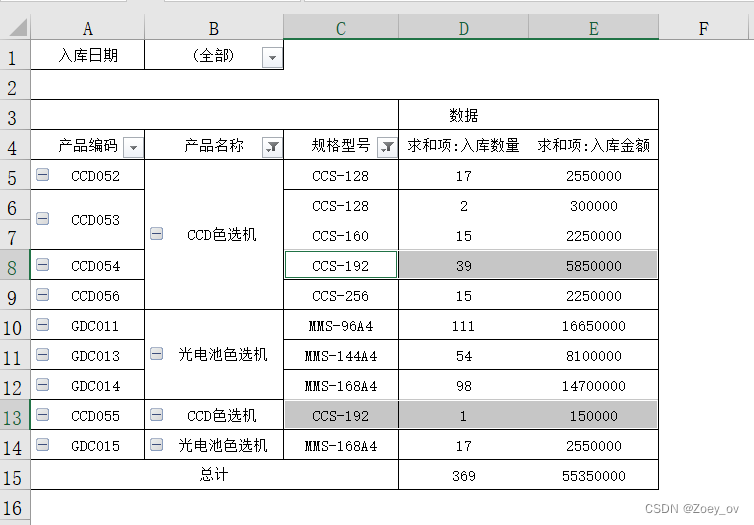The width and height of the screenshot is (754, 525).
Task: Click the grand total amount 55350000
Action: point(593,475)
